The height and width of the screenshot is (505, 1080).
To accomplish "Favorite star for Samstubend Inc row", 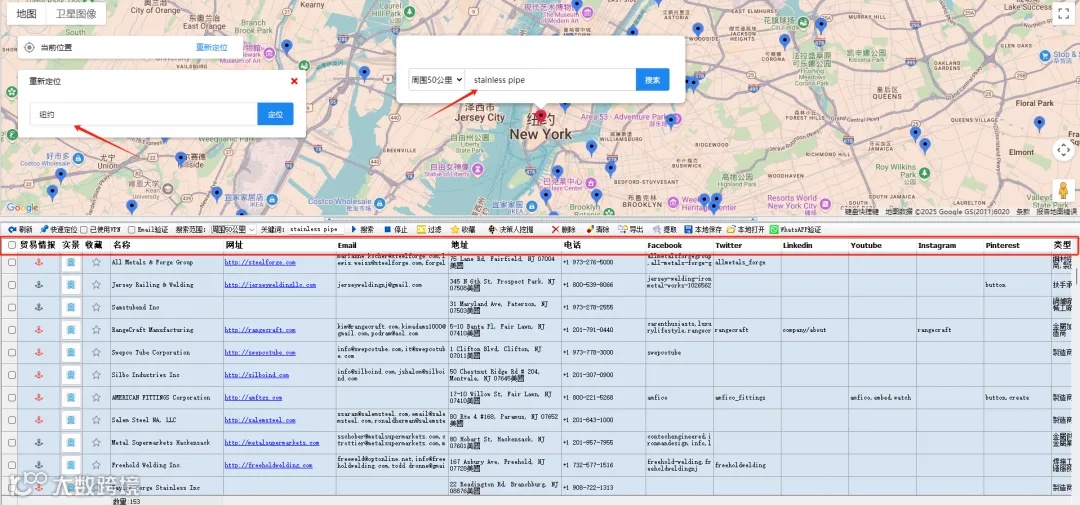I will (x=96, y=307).
